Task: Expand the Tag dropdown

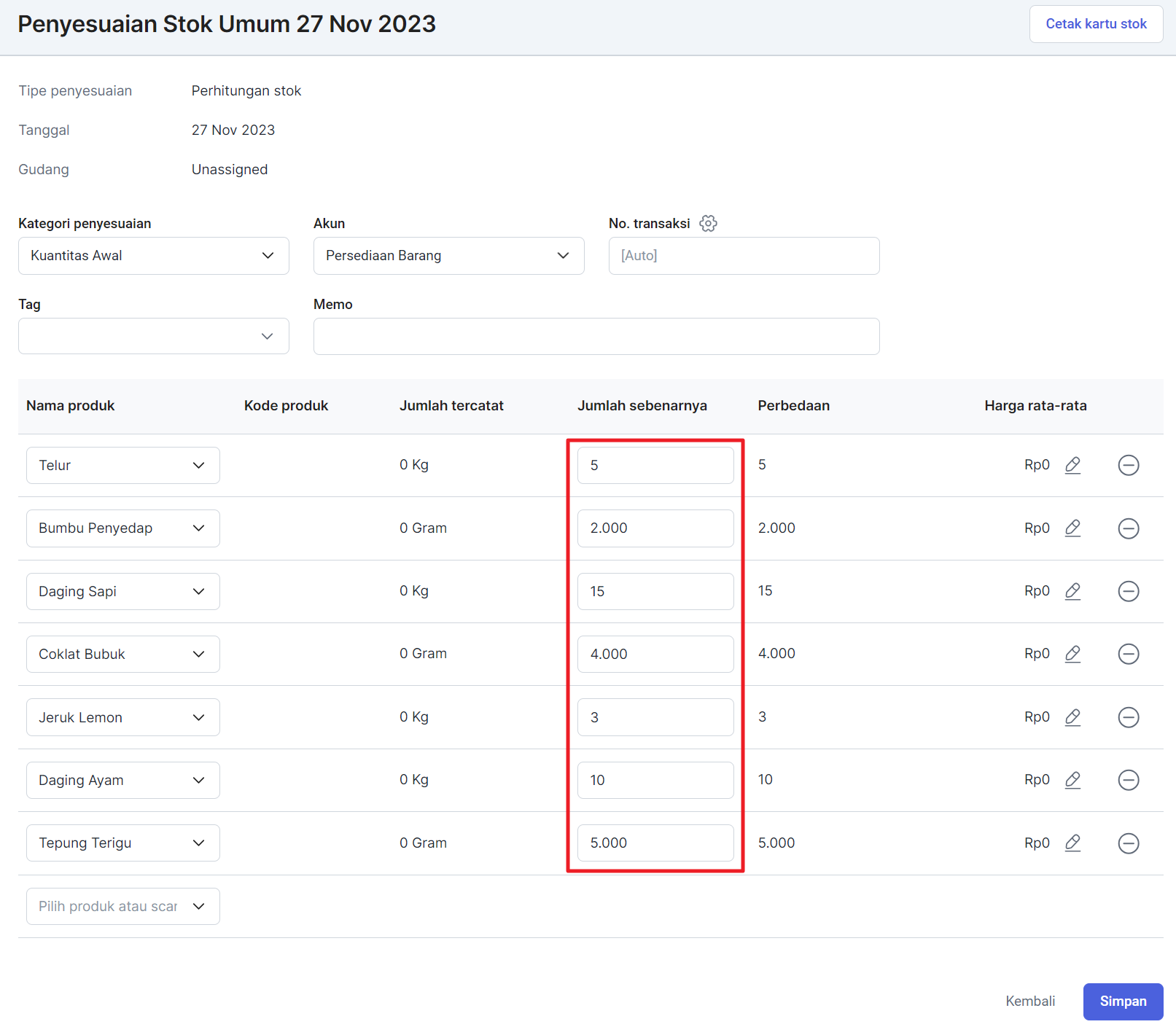Action: point(154,336)
